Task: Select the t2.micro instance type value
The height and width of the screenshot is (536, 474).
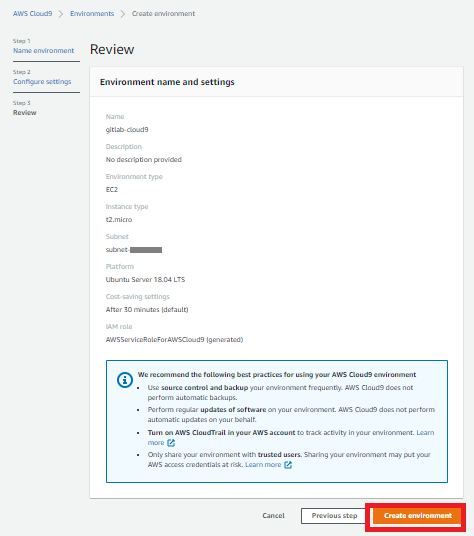Action: point(119,219)
